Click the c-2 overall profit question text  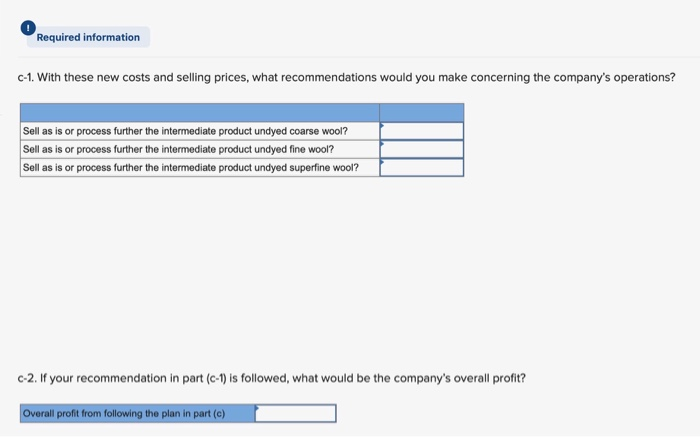272,378
